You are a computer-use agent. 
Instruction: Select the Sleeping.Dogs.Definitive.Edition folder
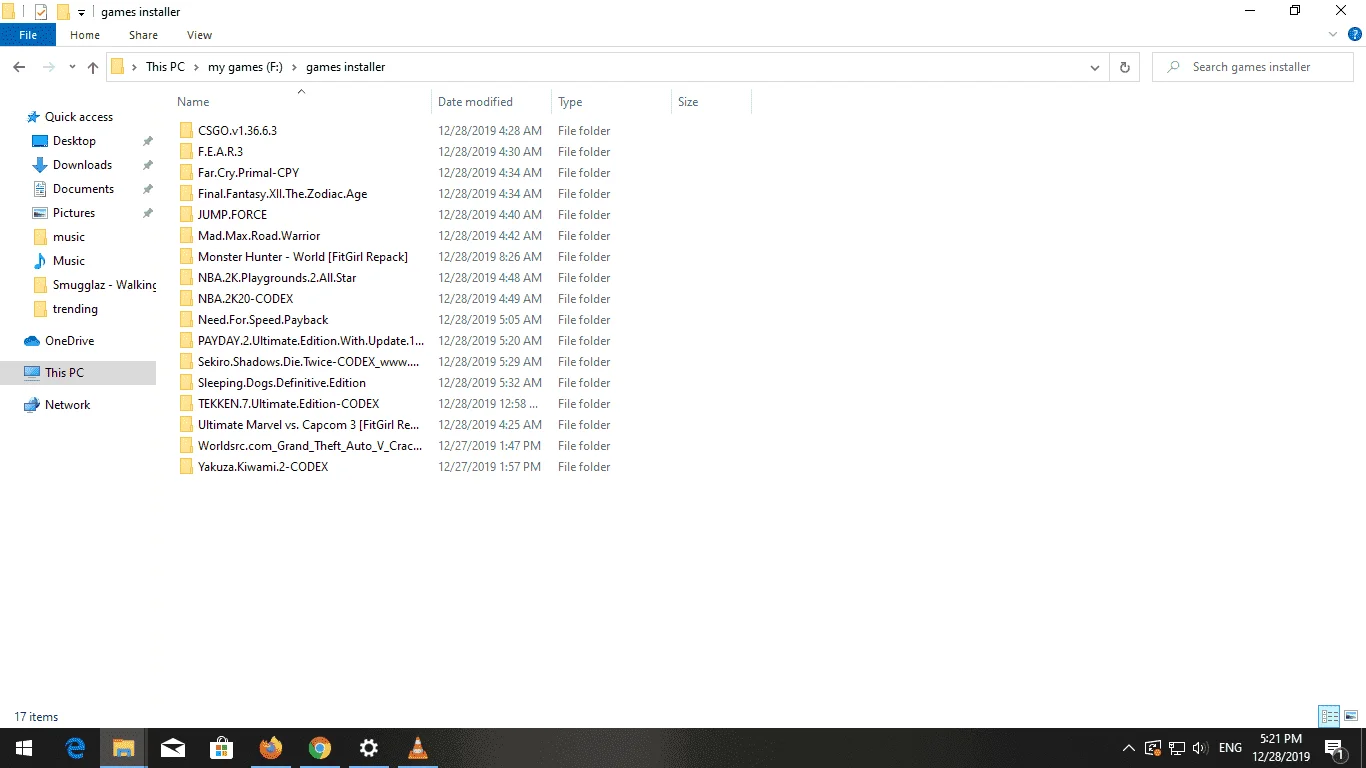tap(282, 383)
